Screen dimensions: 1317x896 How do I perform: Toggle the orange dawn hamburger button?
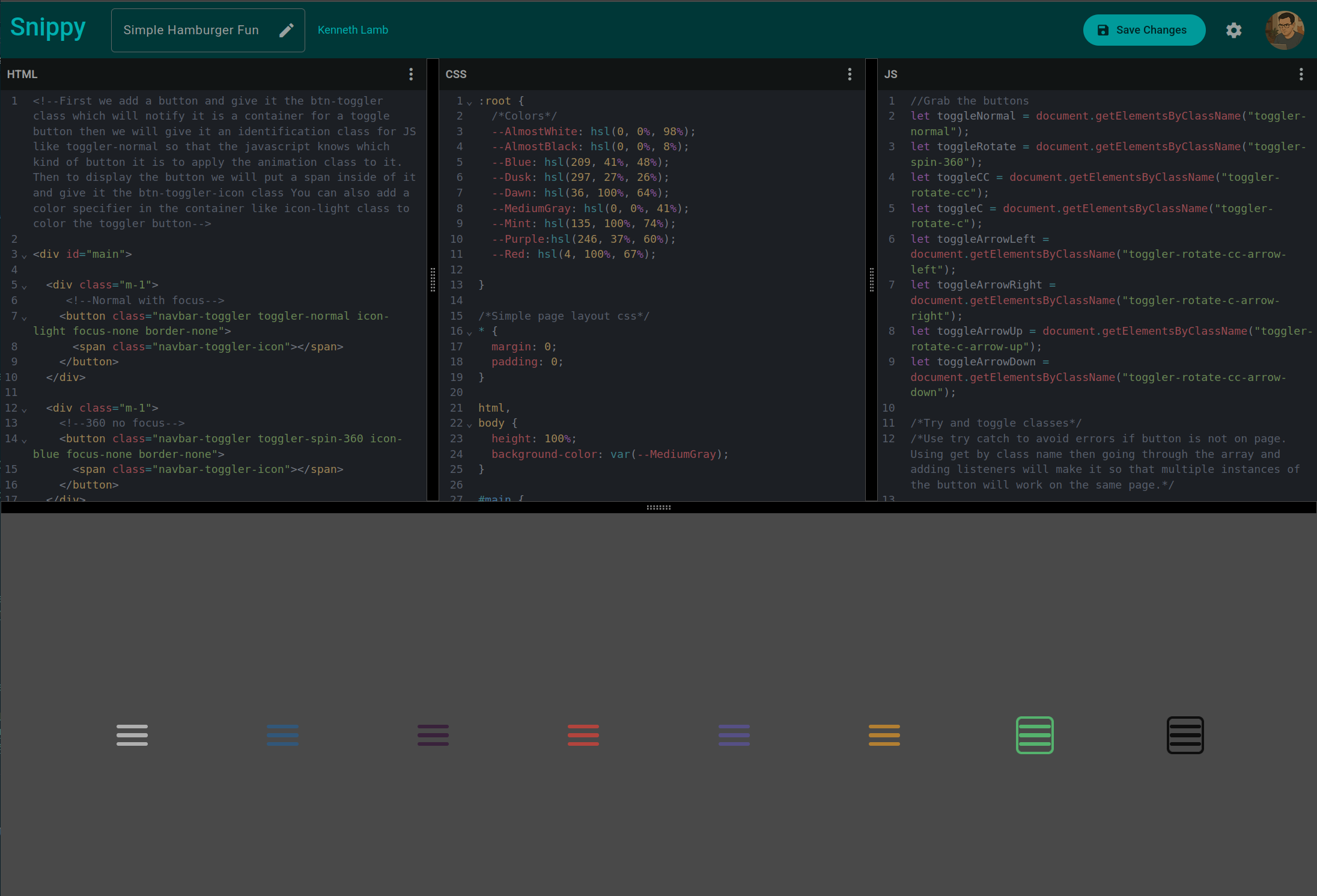click(884, 735)
